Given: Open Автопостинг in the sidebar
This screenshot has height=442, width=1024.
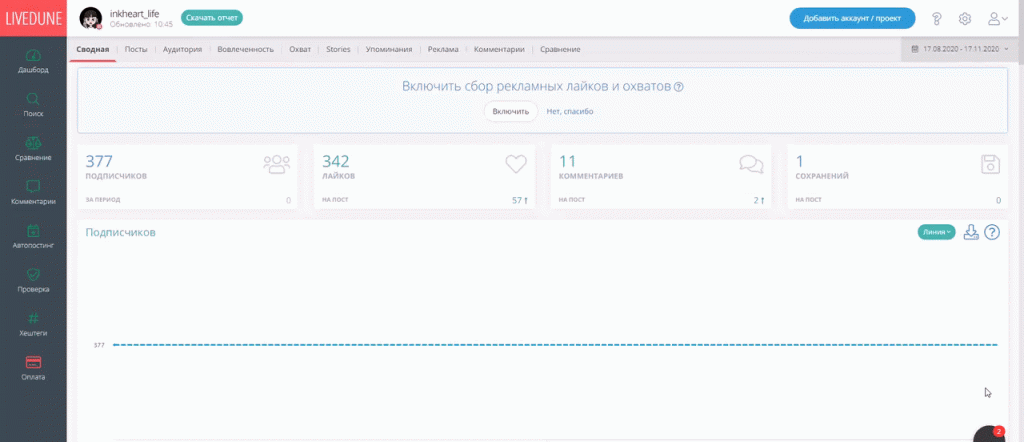Looking at the screenshot, I should (x=33, y=236).
